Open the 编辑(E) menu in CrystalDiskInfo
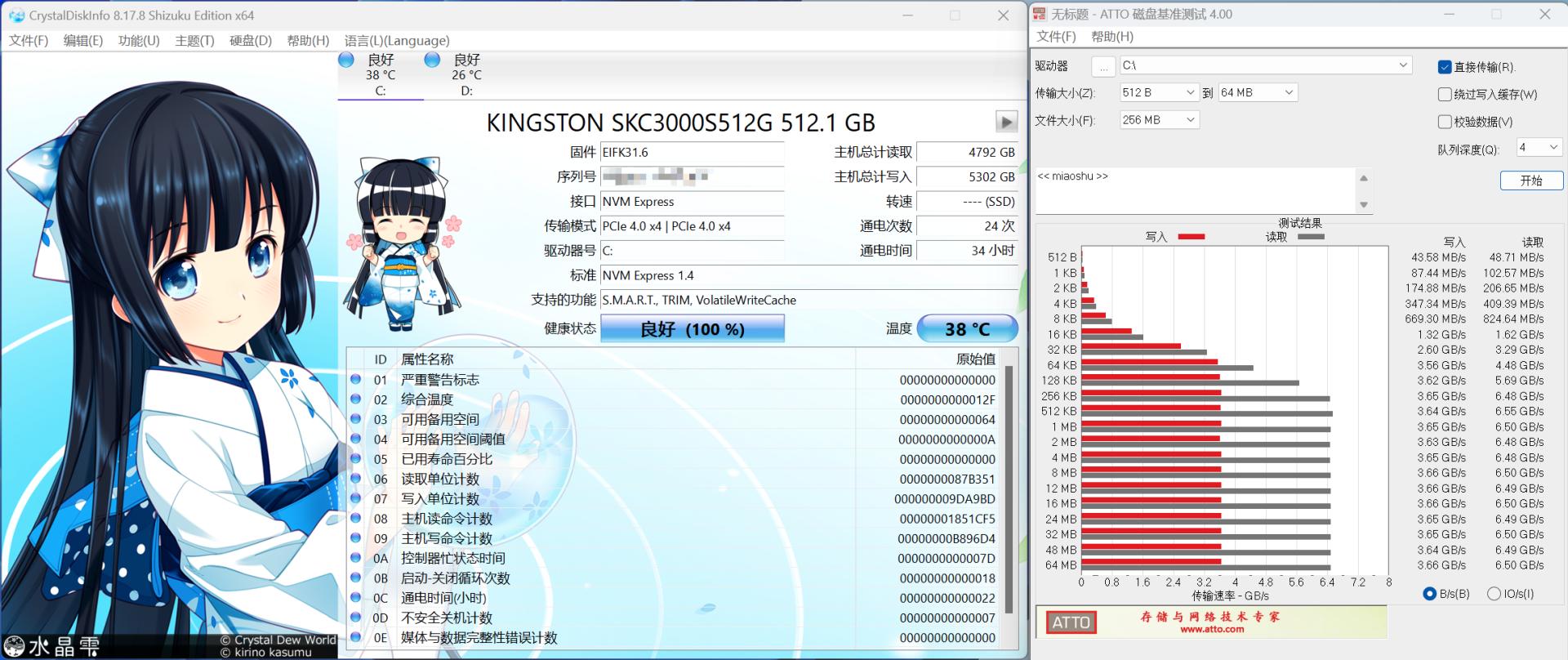 coord(83,41)
